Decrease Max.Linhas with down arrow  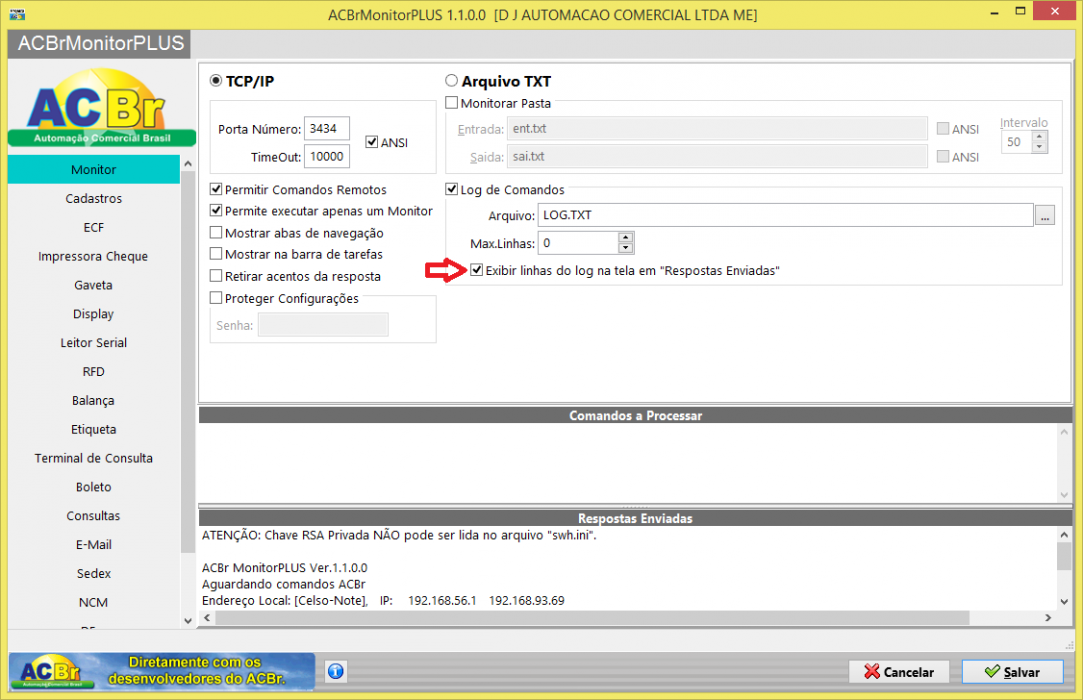(x=626, y=248)
